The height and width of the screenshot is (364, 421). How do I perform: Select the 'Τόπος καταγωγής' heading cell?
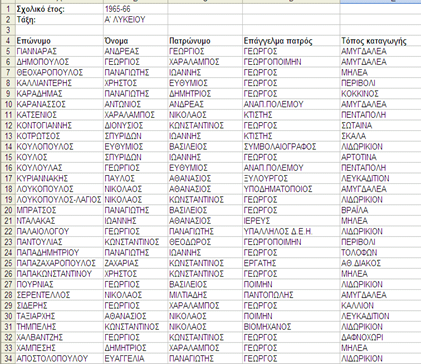click(x=380, y=41)
